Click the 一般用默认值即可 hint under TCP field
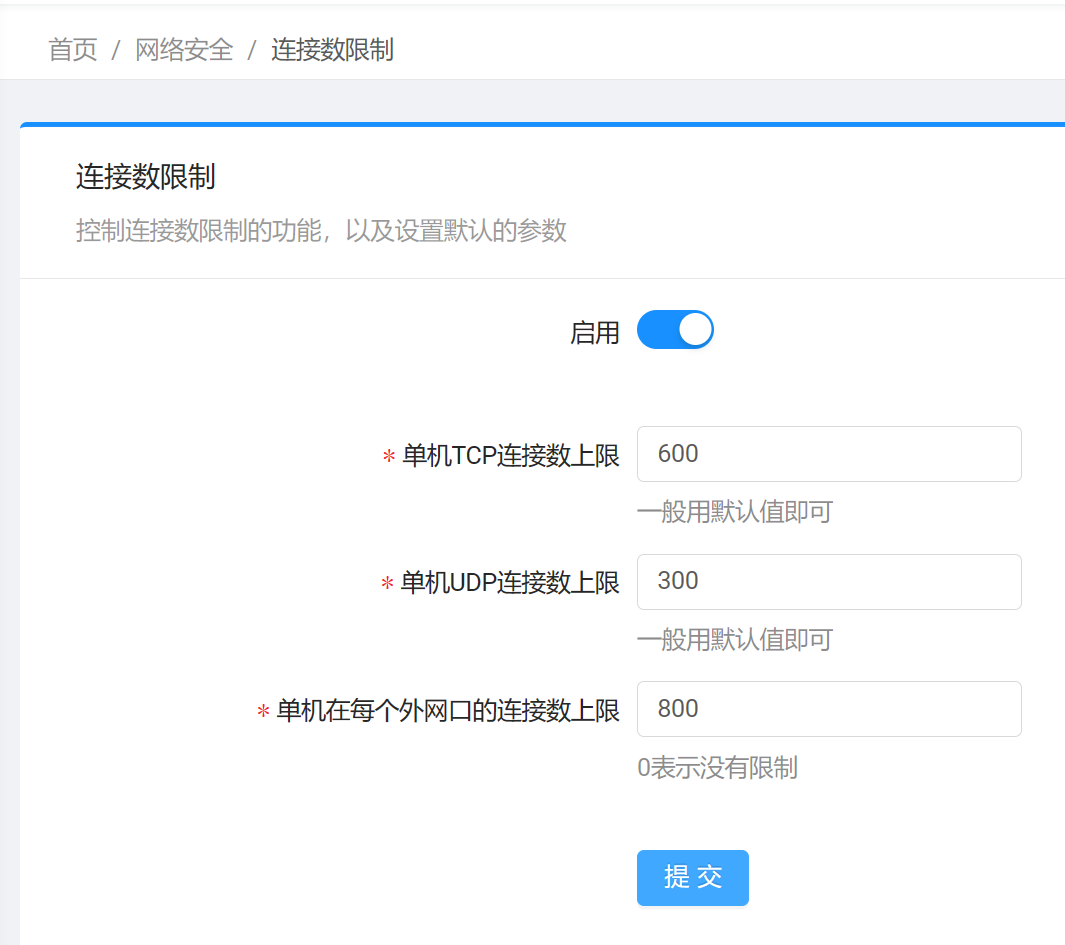This screenshot has width=1065, height=945. click(734, 513)
